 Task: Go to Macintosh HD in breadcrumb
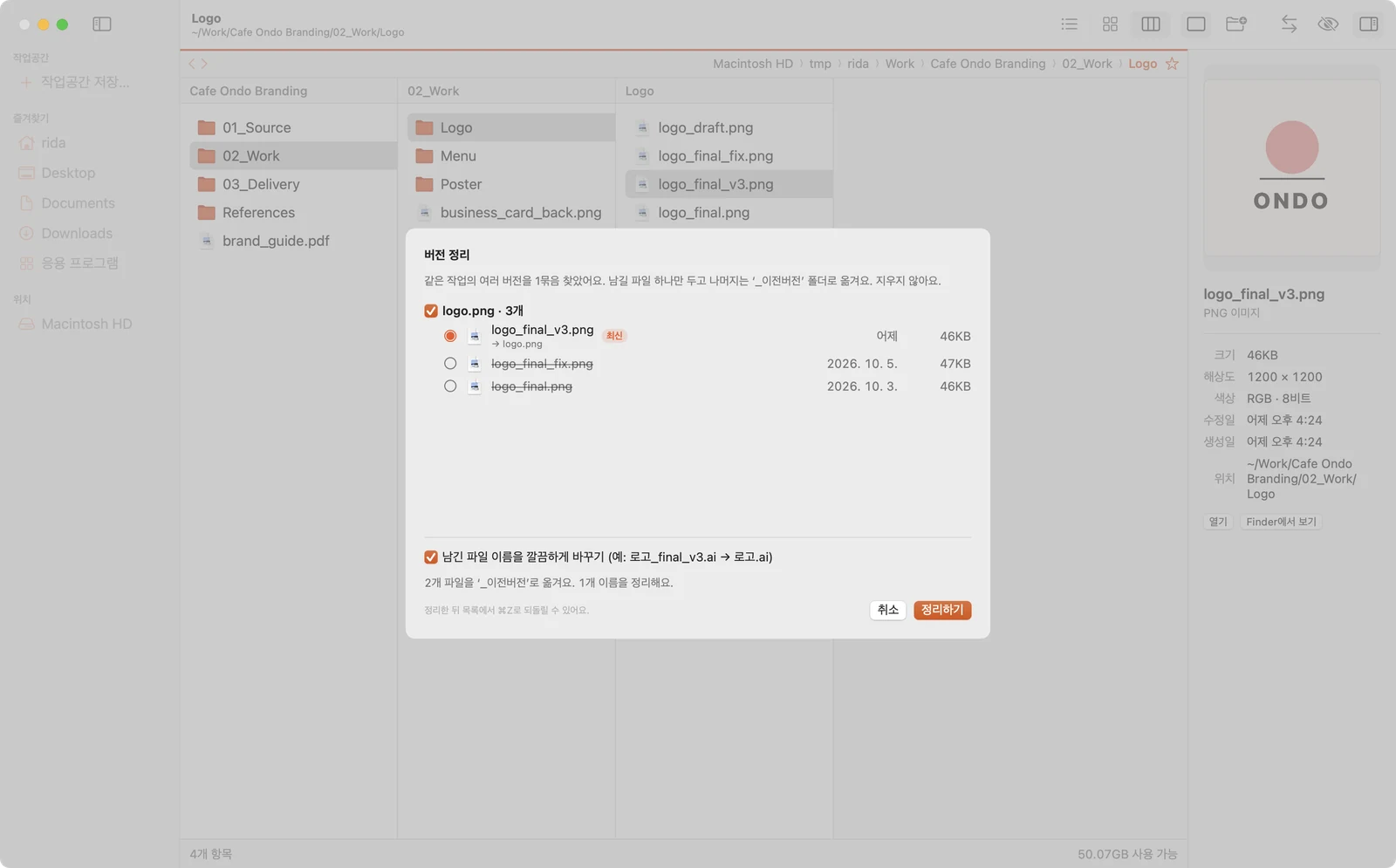753,64
